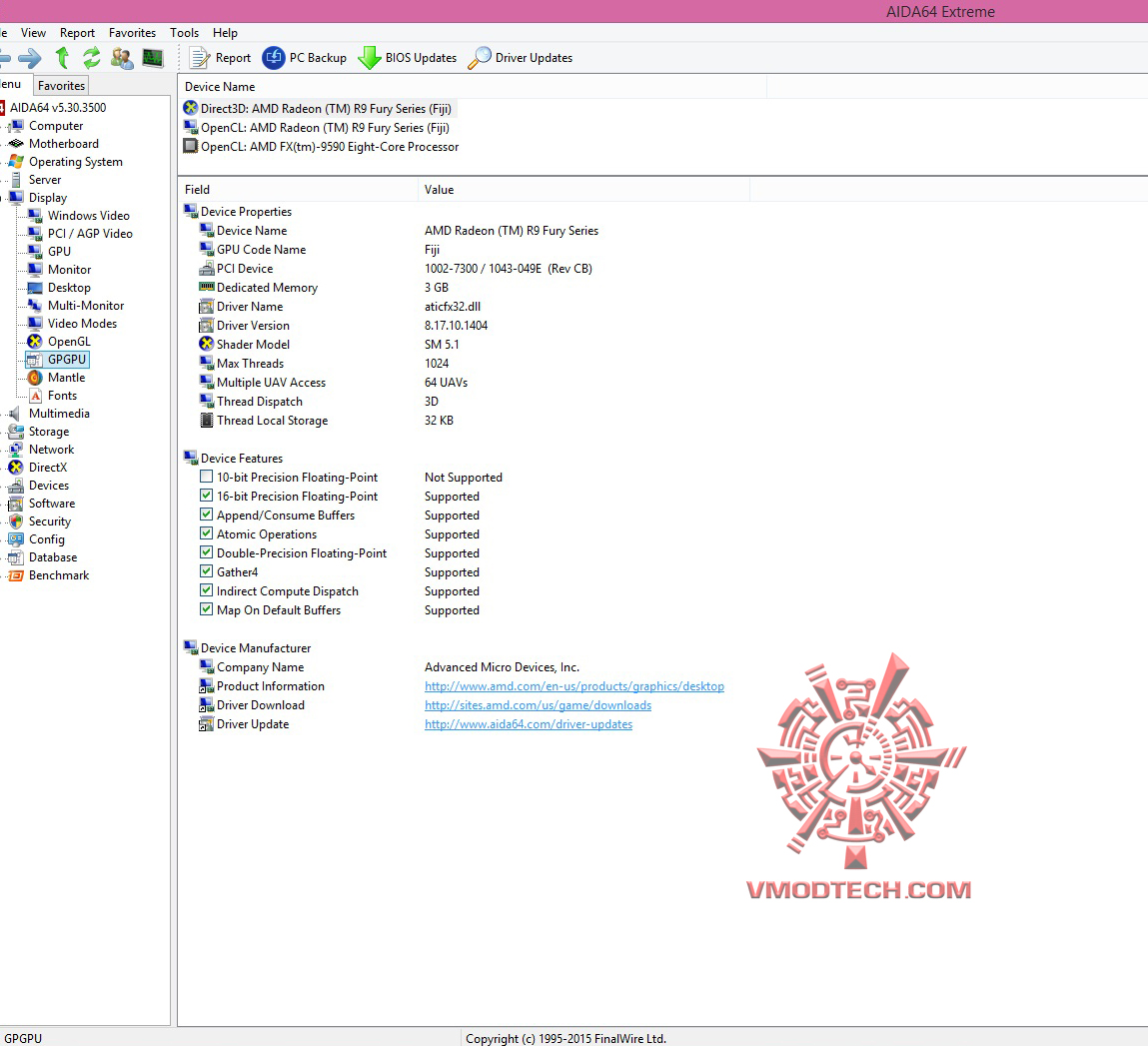The height and width of the screenshot is (1046, 1148).
Task: Open PC Backup from toolbar
Action: pos(305,58)
